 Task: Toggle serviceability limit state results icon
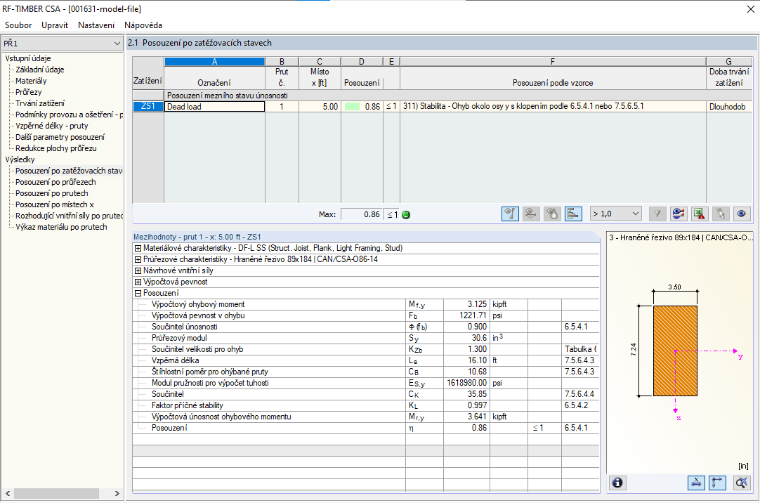coord(531,214)
